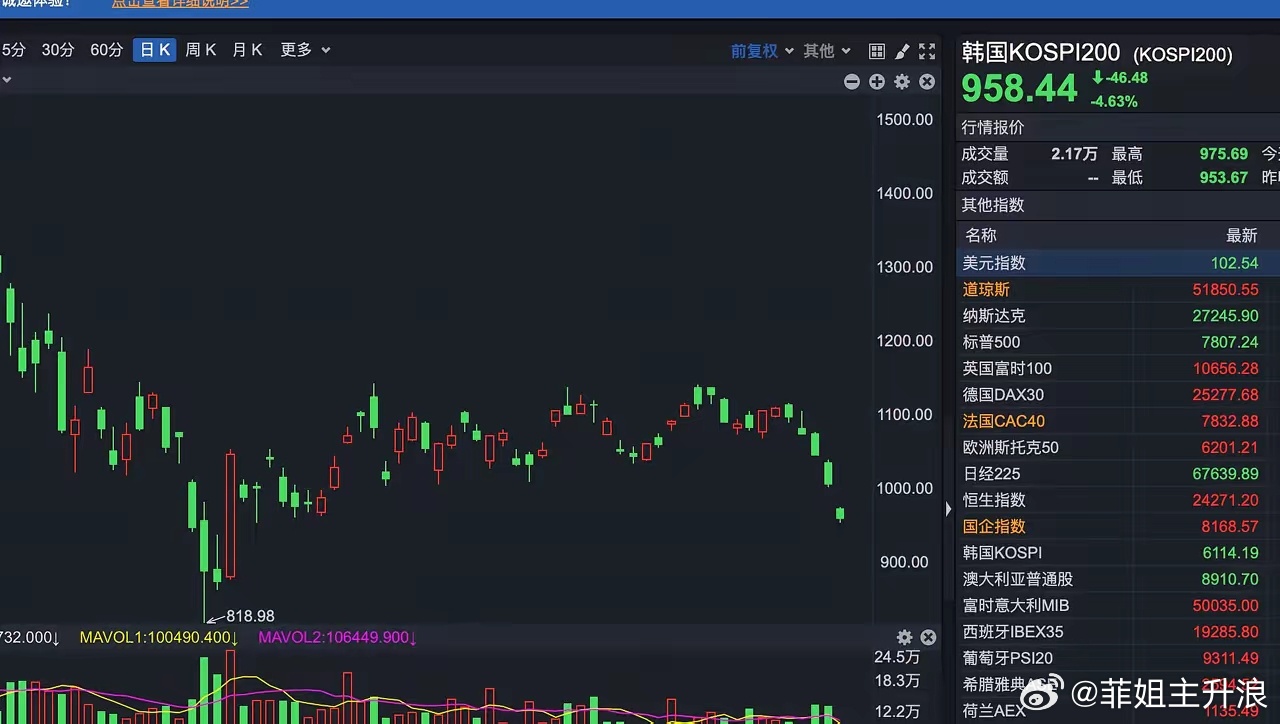
Task: Click the 日经225 latest value 67639.89
Action: tap(1225, 474)
